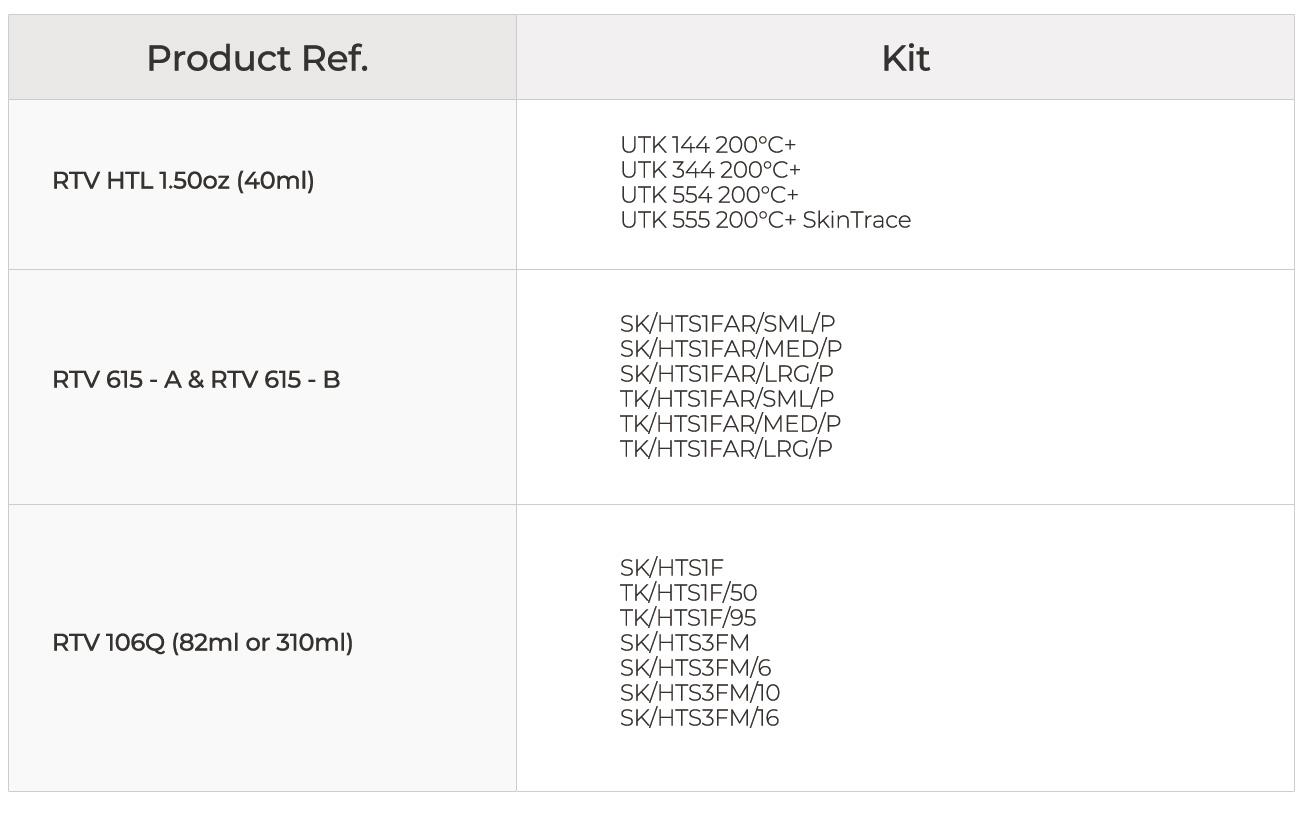The width and height of the screenshot is (1308, 820).
Task: Click kit TK/HTS1FAR/SML/P
Action: (x=727, y=399)
